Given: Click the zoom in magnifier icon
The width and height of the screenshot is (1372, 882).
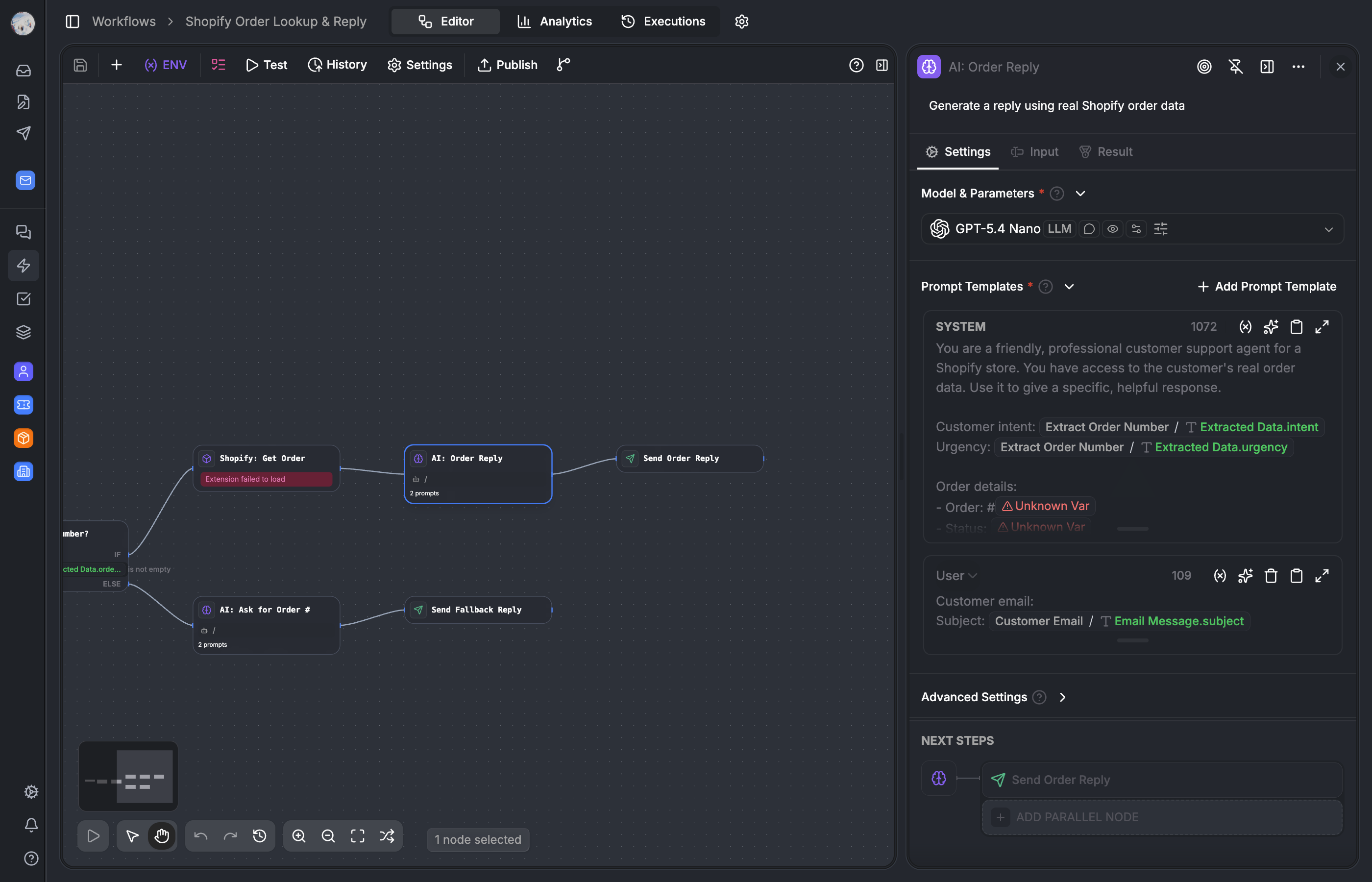Looking at the screenshot, I should tap(298, 836).
